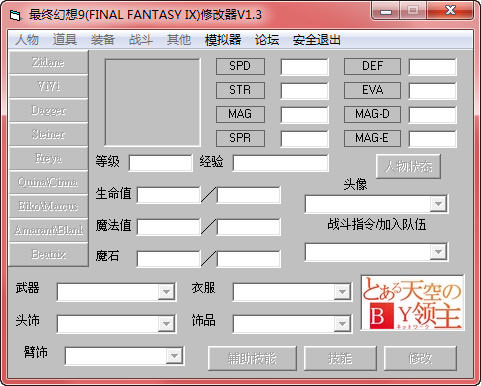Click the SPD stat button
The width and height of the screenshot is (481, 386).
tap(240, 66)
